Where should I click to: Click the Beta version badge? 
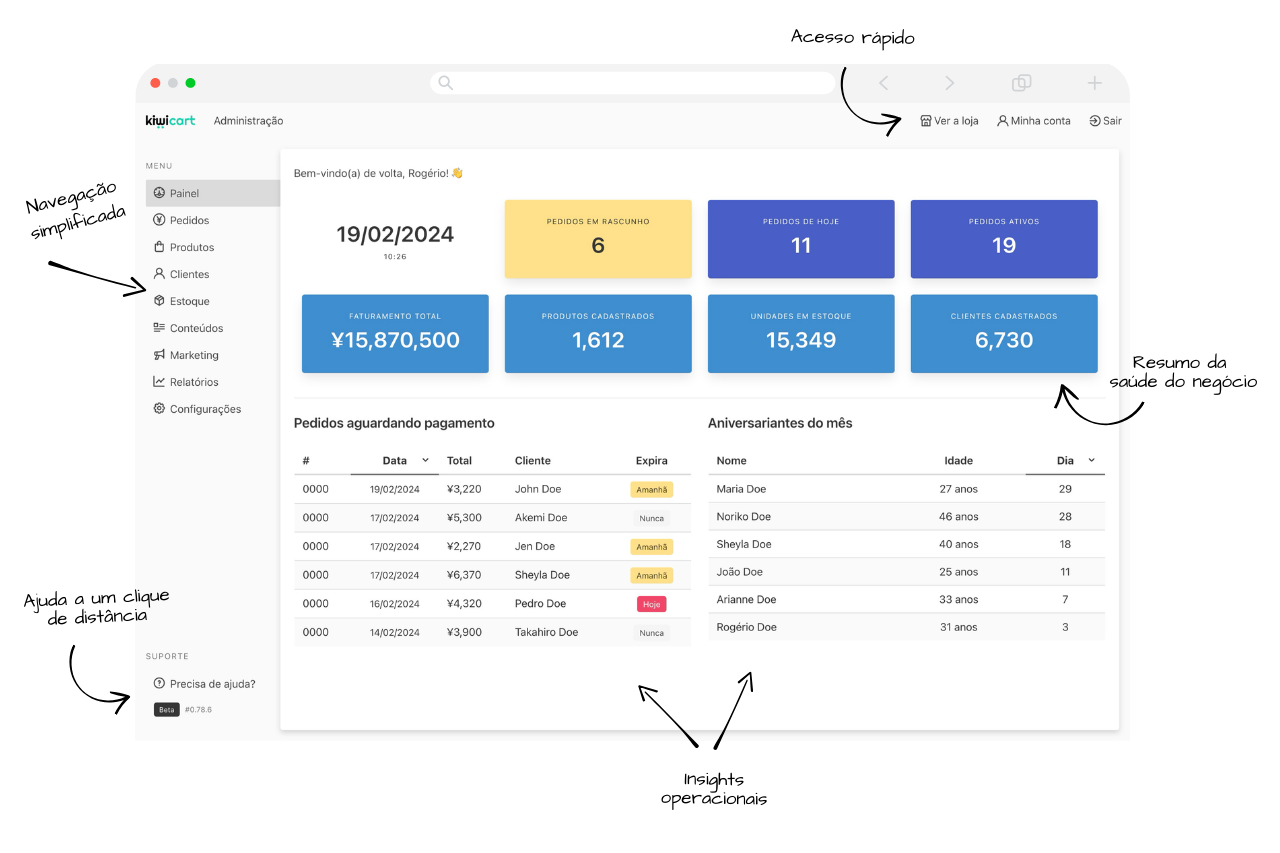[166, 709]
